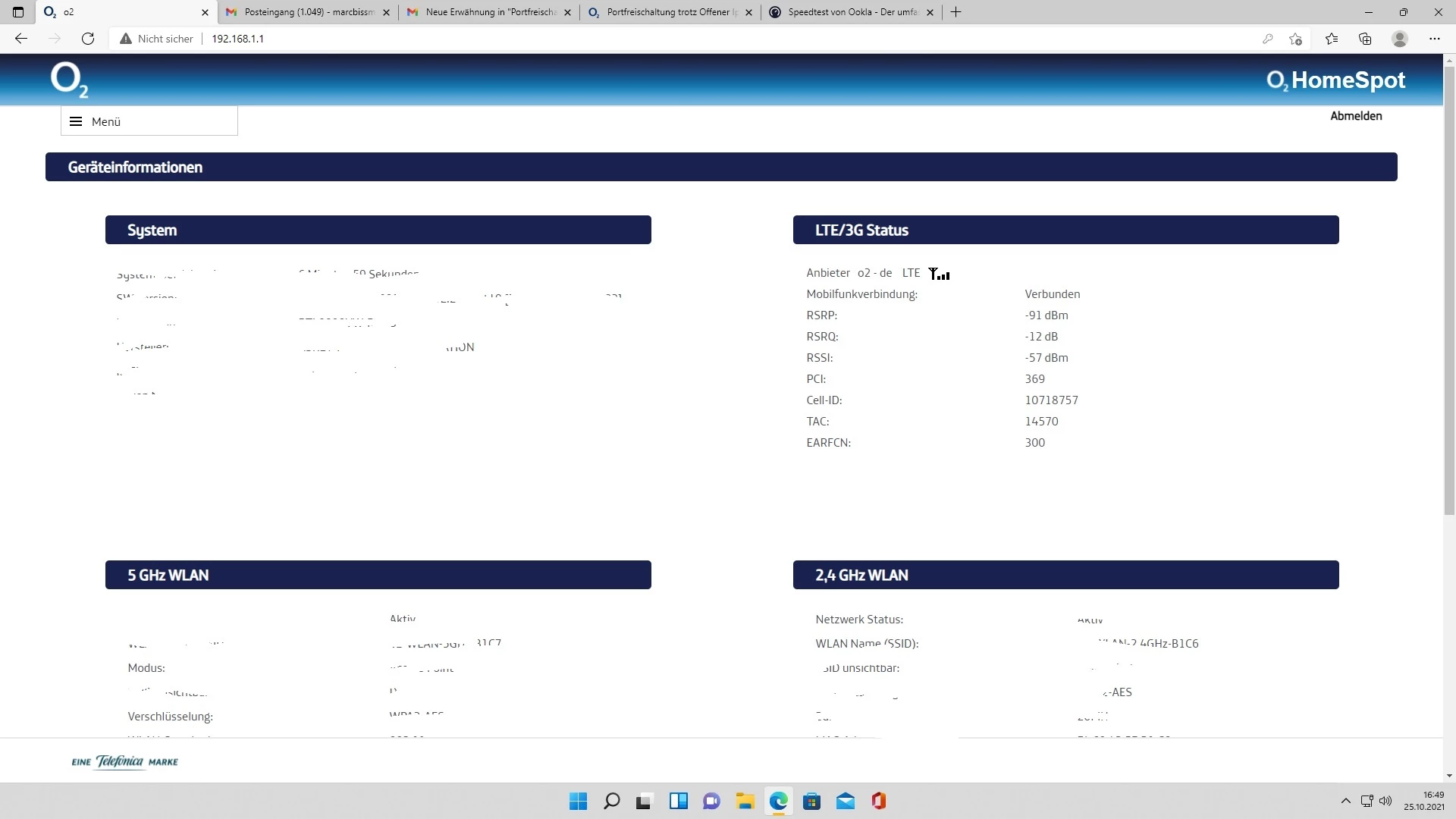
Task: Go back using browser back arrow
Action: 21,39
